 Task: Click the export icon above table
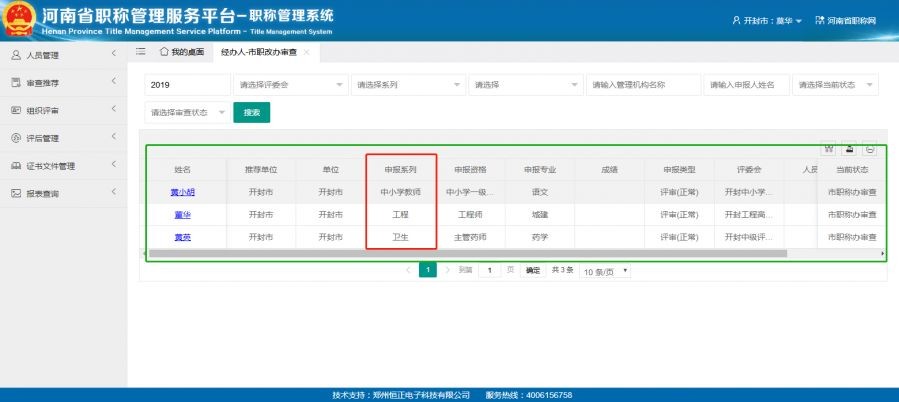click(x=849, y=149)
